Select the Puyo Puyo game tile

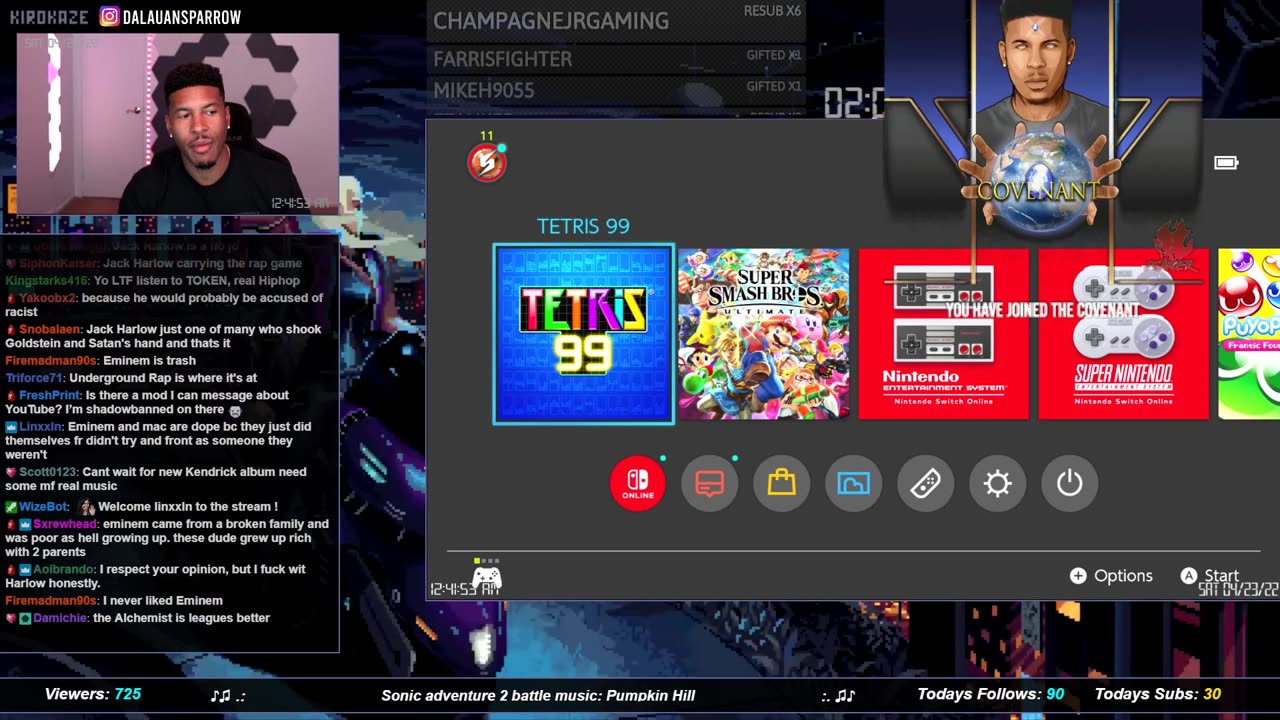pyautogui.click(x=1249, y=334)
